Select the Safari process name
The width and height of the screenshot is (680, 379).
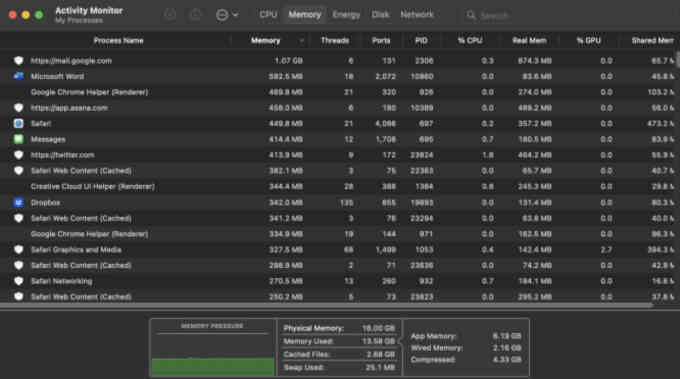coord(41,124)
